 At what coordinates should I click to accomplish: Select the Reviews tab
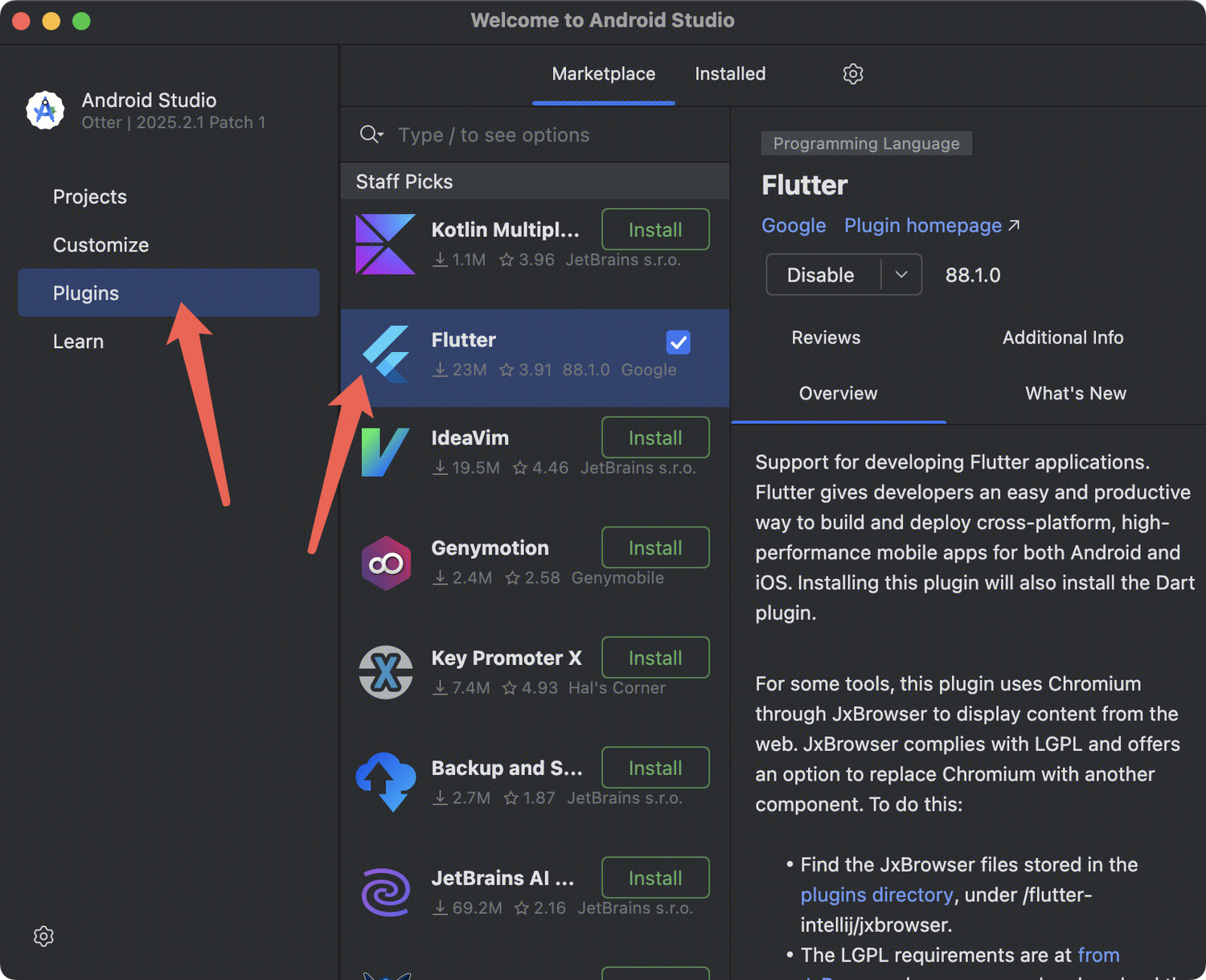[826, 338]
